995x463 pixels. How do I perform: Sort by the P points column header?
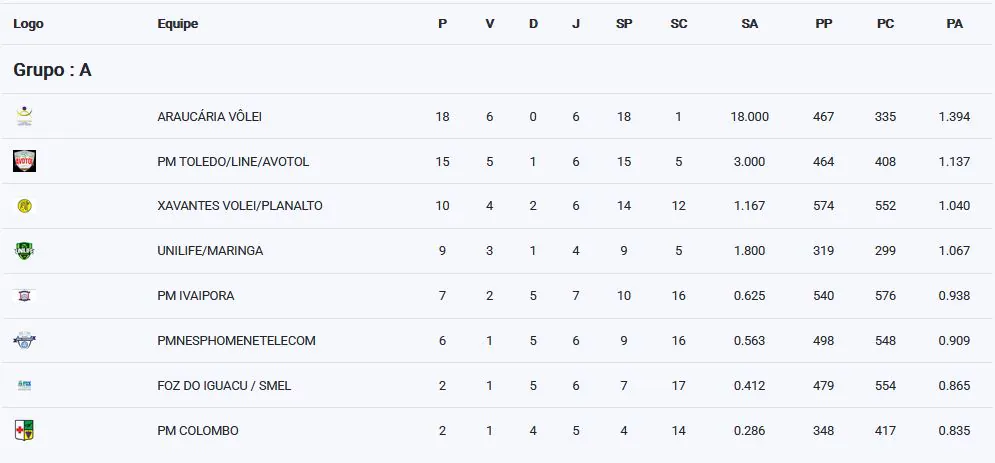(442, 24)
